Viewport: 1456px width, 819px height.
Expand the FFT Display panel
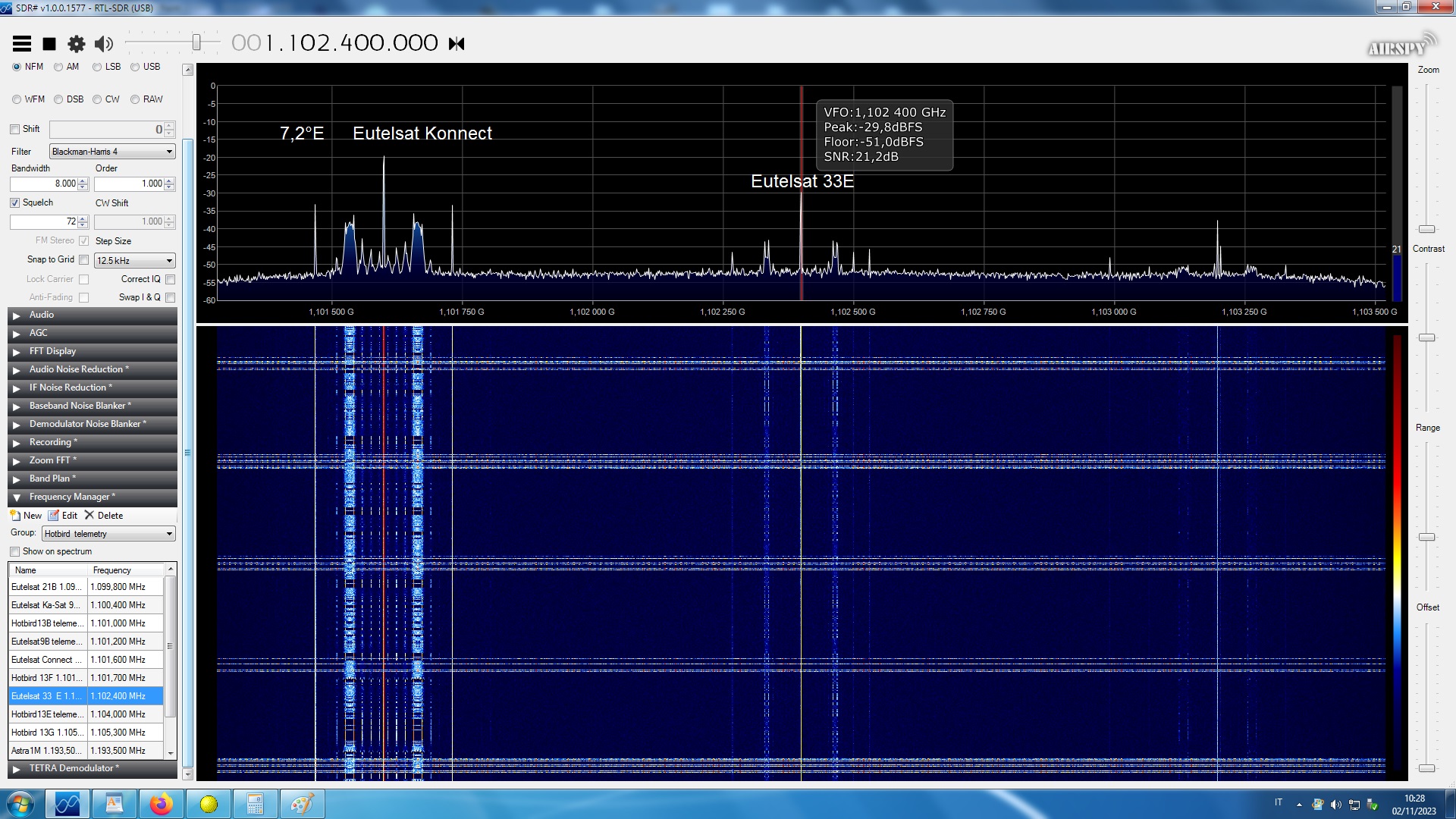coord(93,351)
